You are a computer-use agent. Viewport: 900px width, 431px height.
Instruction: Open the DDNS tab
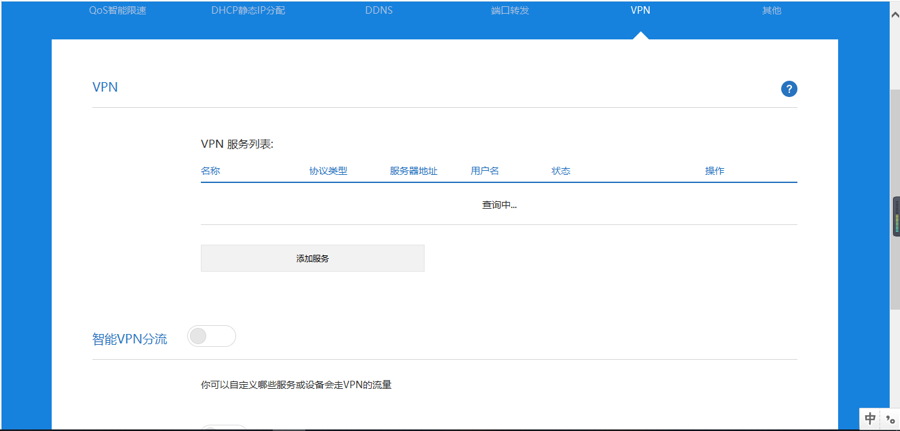379,10
